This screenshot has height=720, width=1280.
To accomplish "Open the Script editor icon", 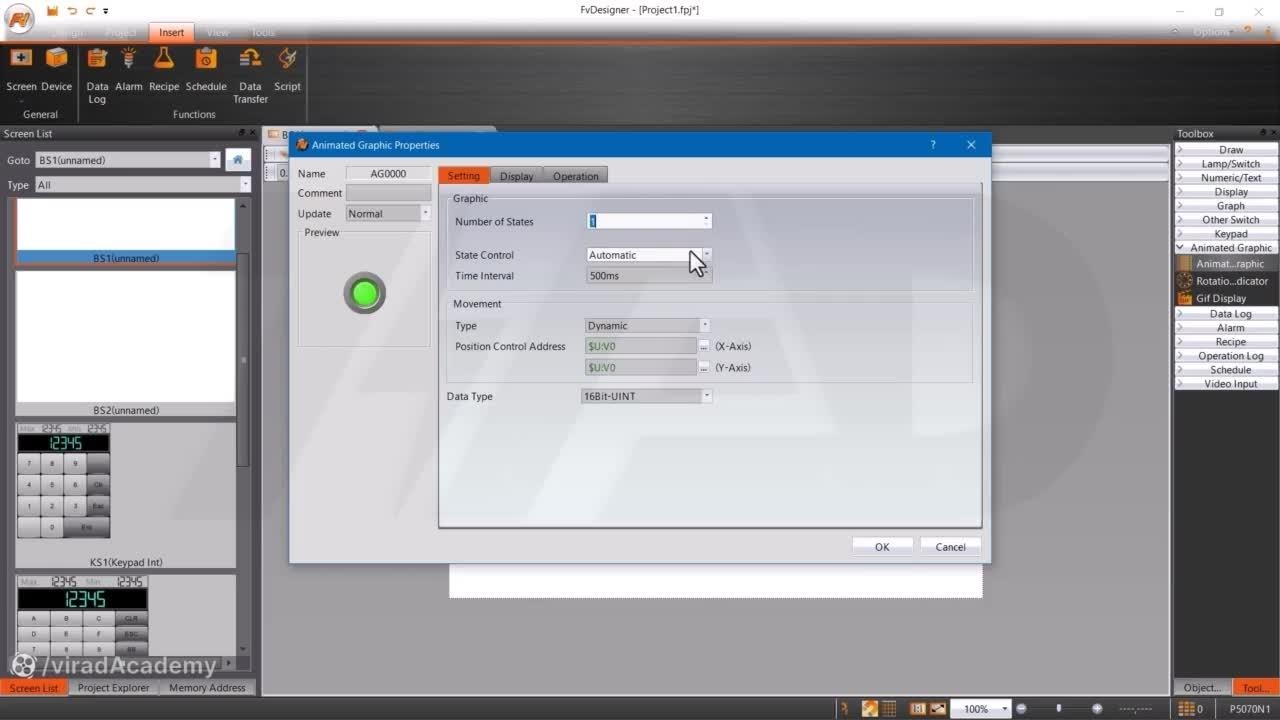I will coord(287,60).
